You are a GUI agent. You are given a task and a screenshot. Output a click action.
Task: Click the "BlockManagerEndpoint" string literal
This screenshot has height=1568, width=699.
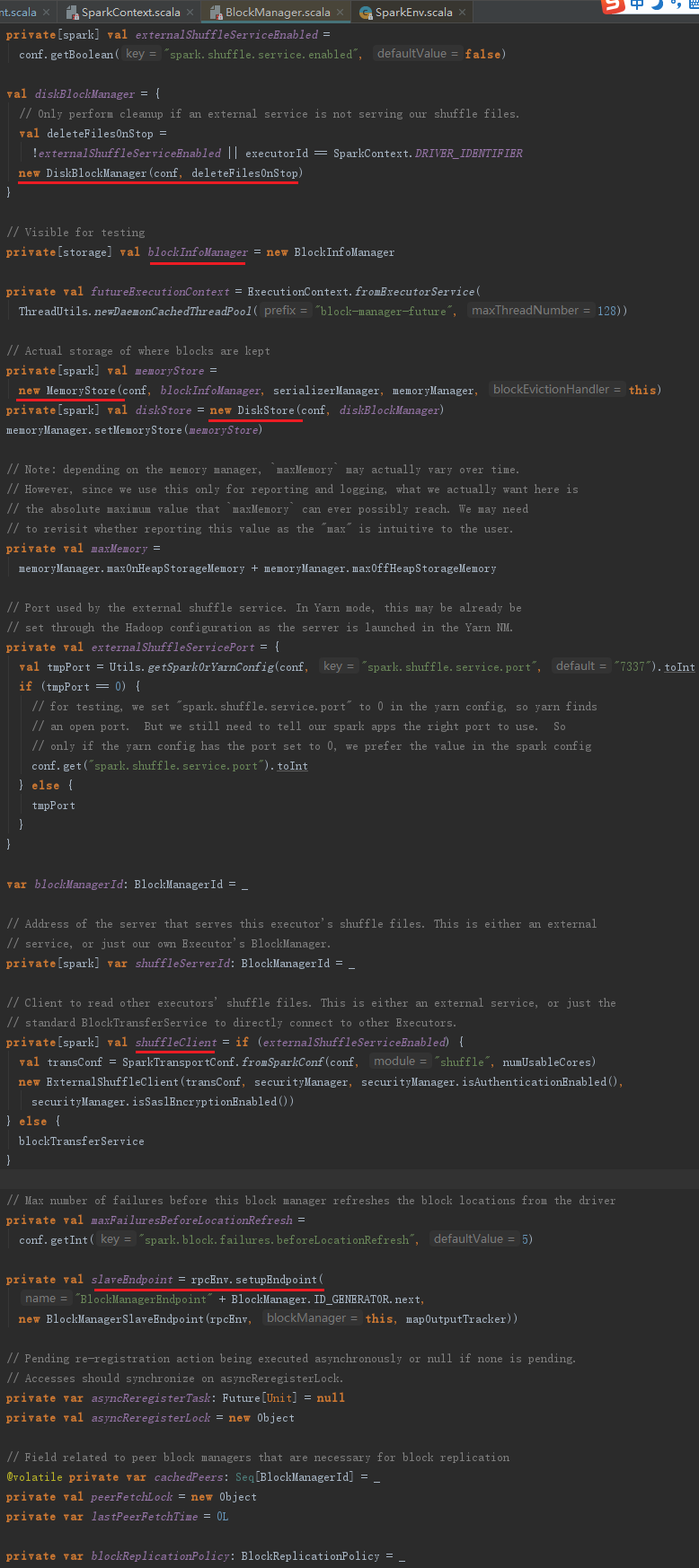click(x=144, y=1299)
